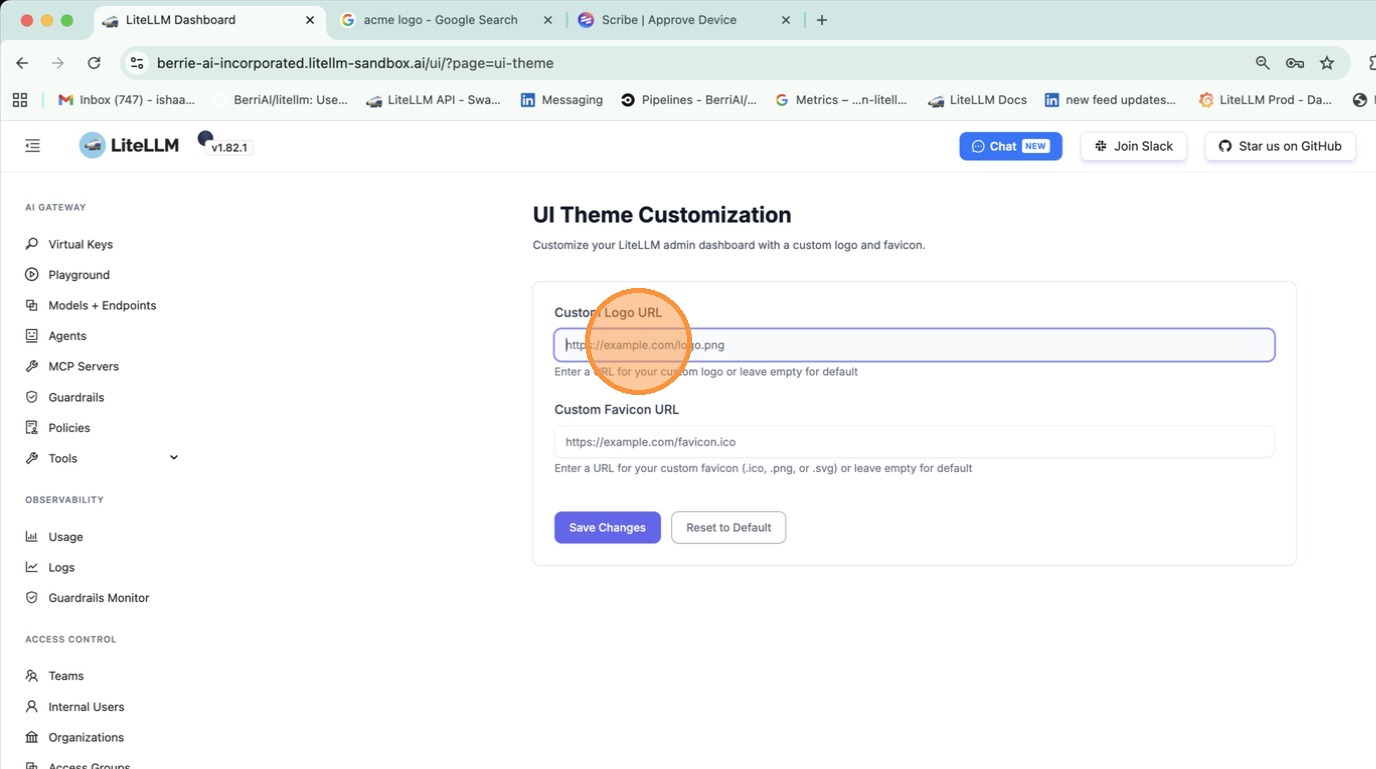The width and height of the screenshot is (1376, 769).
Task: Open Virtual Keys page
Action: coord(81,244)
